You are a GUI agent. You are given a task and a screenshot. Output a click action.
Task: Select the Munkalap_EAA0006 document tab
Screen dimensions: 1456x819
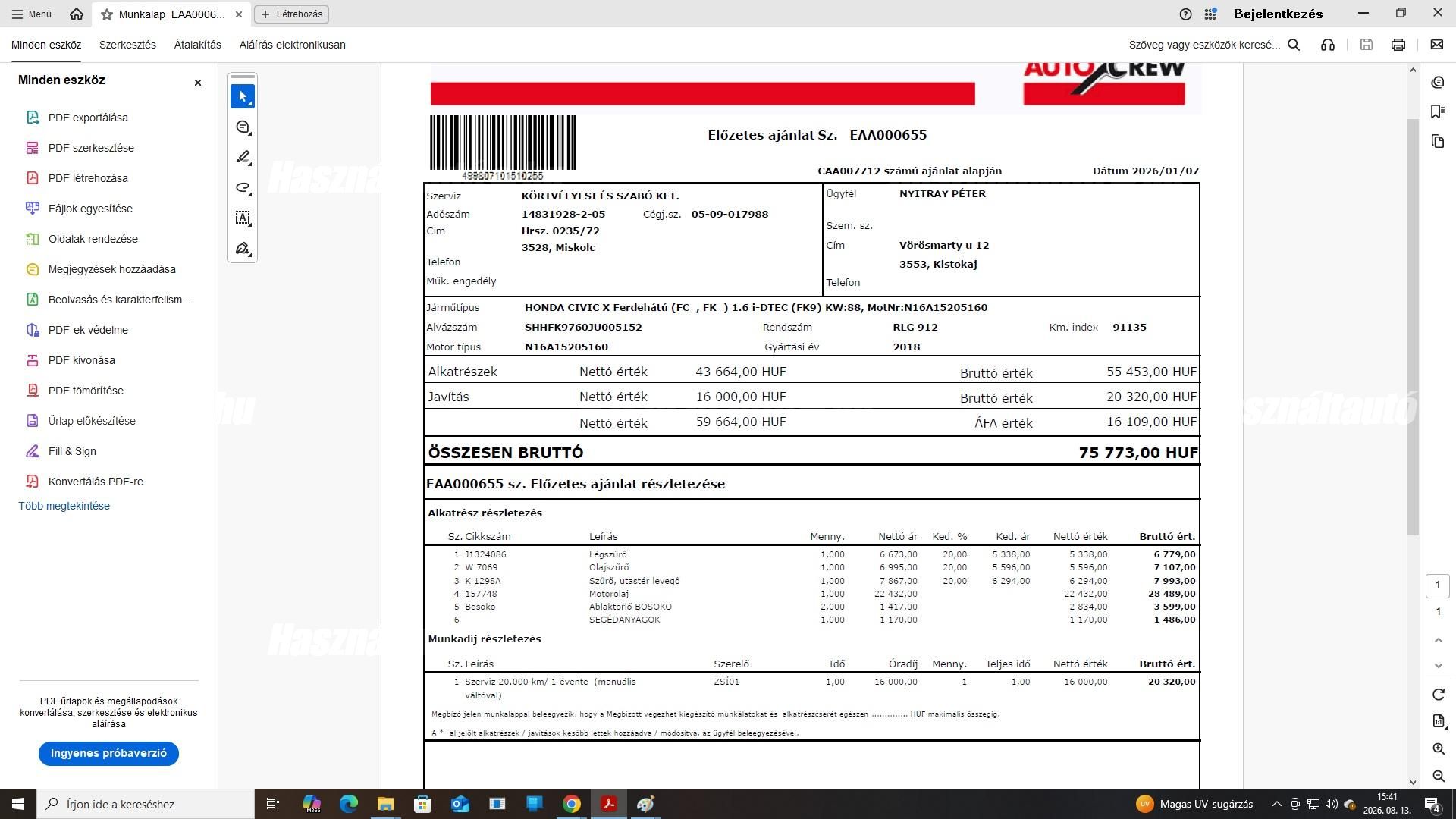(x=171, y=14)
